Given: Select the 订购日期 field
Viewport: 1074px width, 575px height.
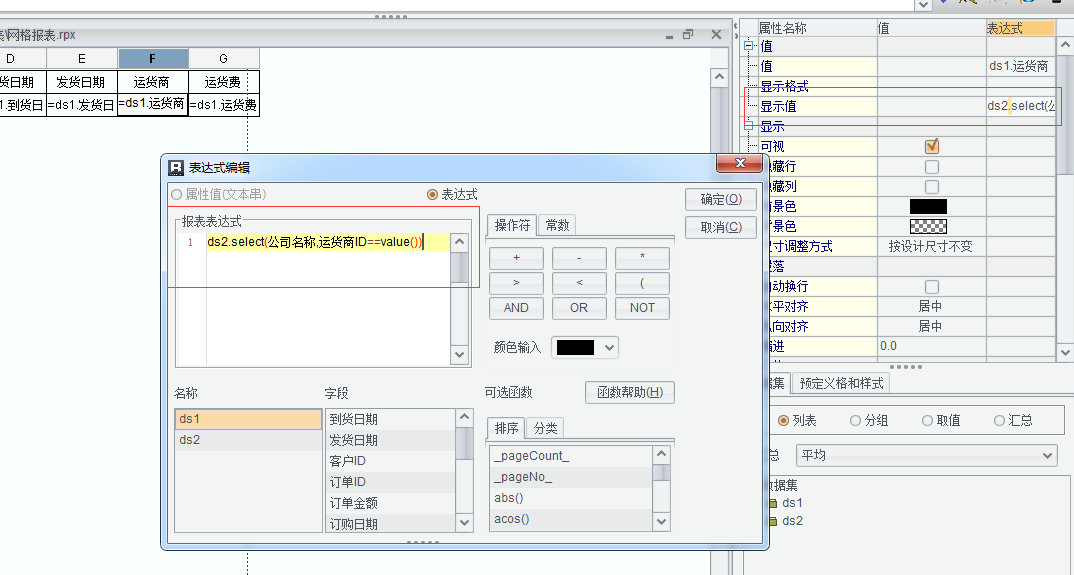Looking at the screenshot, I should pyautogui.click(x=390, y=524).
